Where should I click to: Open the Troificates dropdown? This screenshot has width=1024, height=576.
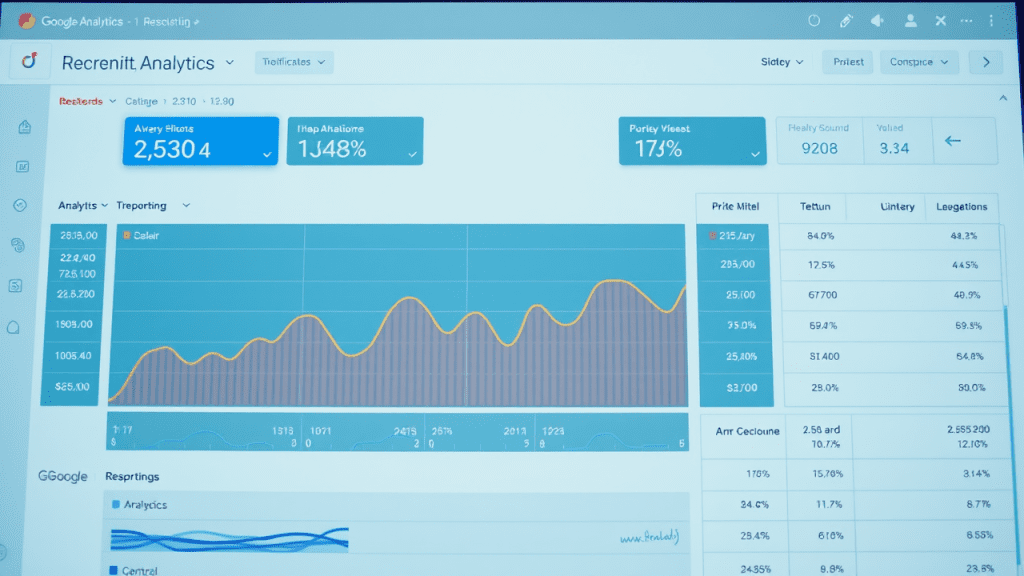294,62
